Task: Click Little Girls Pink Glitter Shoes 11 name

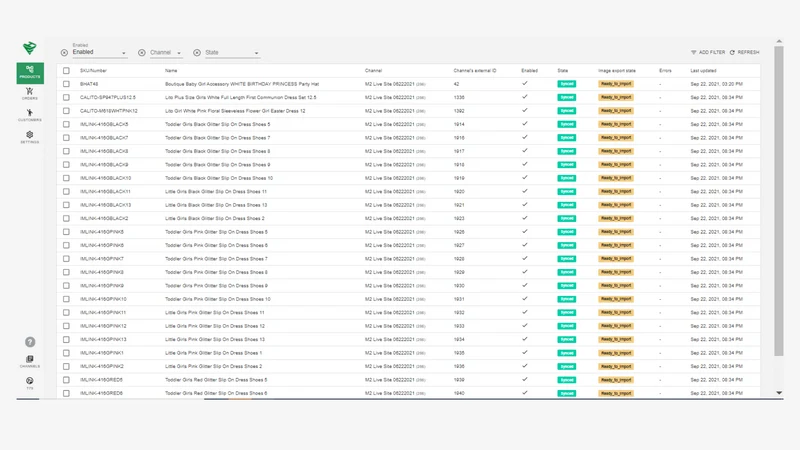Action: tap(215, 313)
